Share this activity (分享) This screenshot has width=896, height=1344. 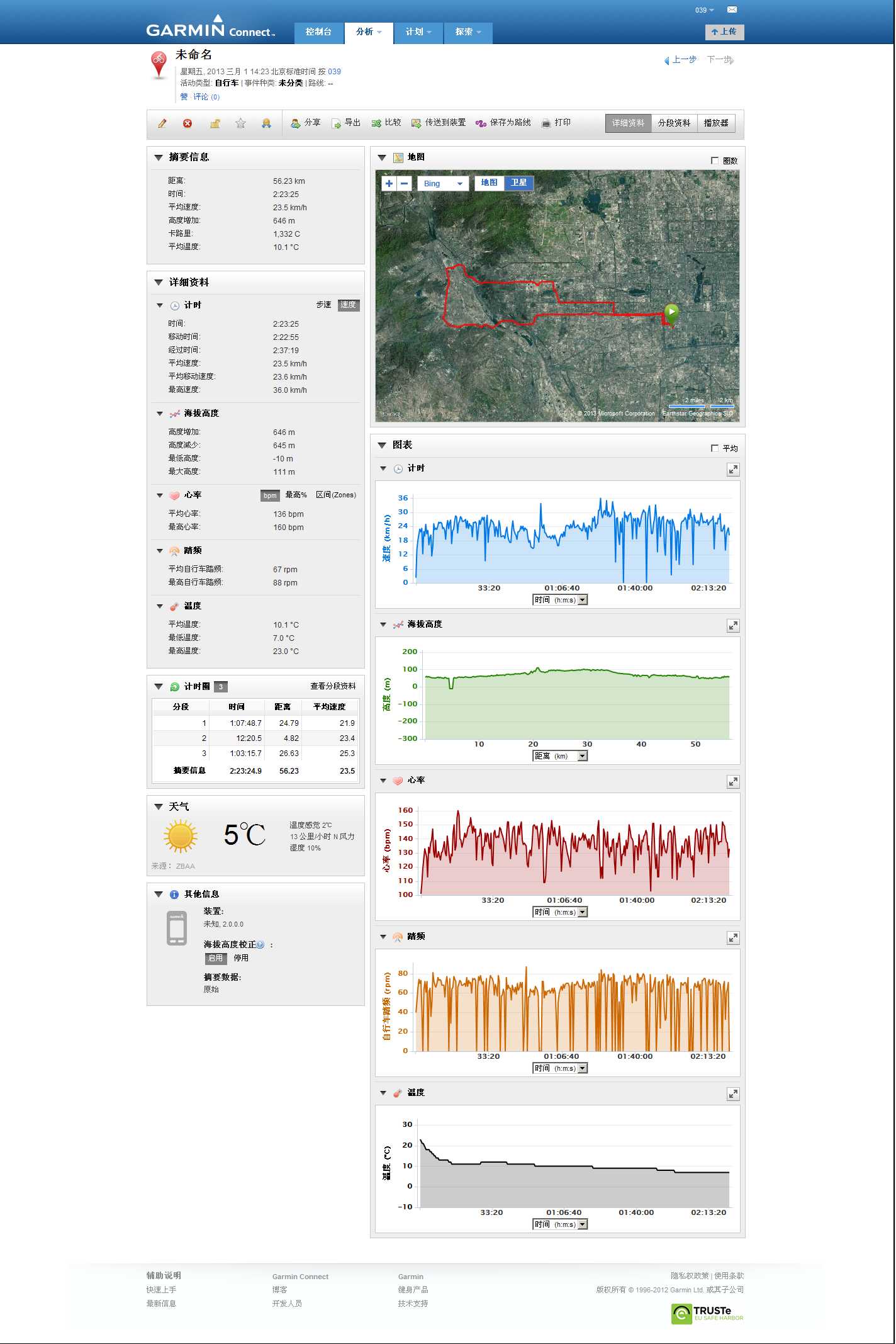(x=306, y=123)
